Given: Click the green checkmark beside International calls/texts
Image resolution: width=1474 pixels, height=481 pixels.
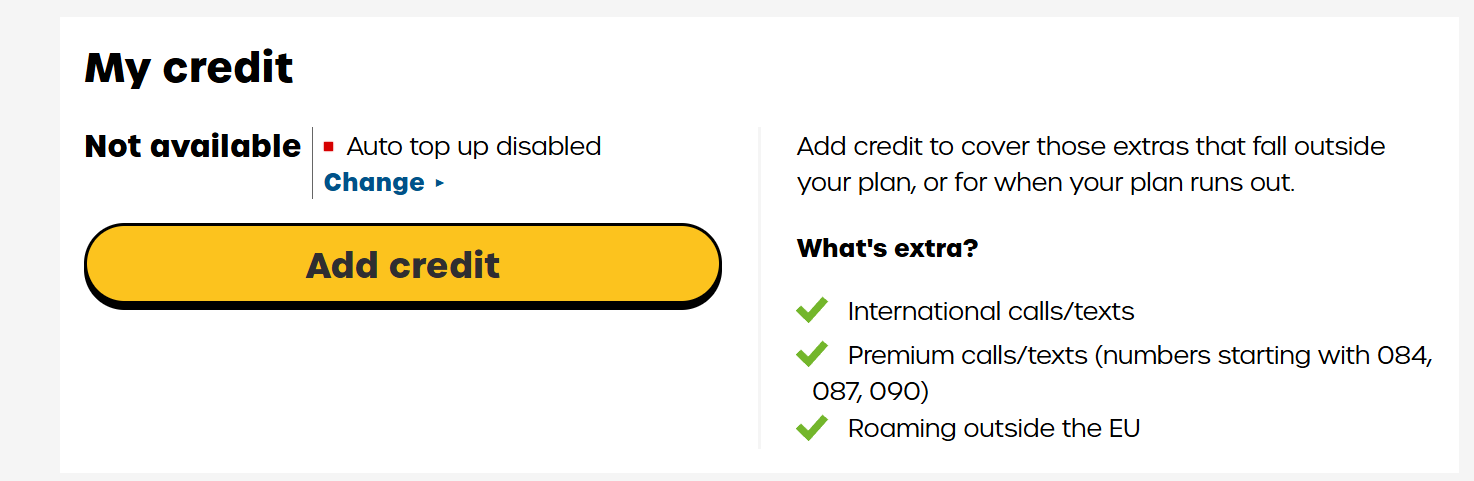Looking at the screenshot, I should tap(811, 310).
